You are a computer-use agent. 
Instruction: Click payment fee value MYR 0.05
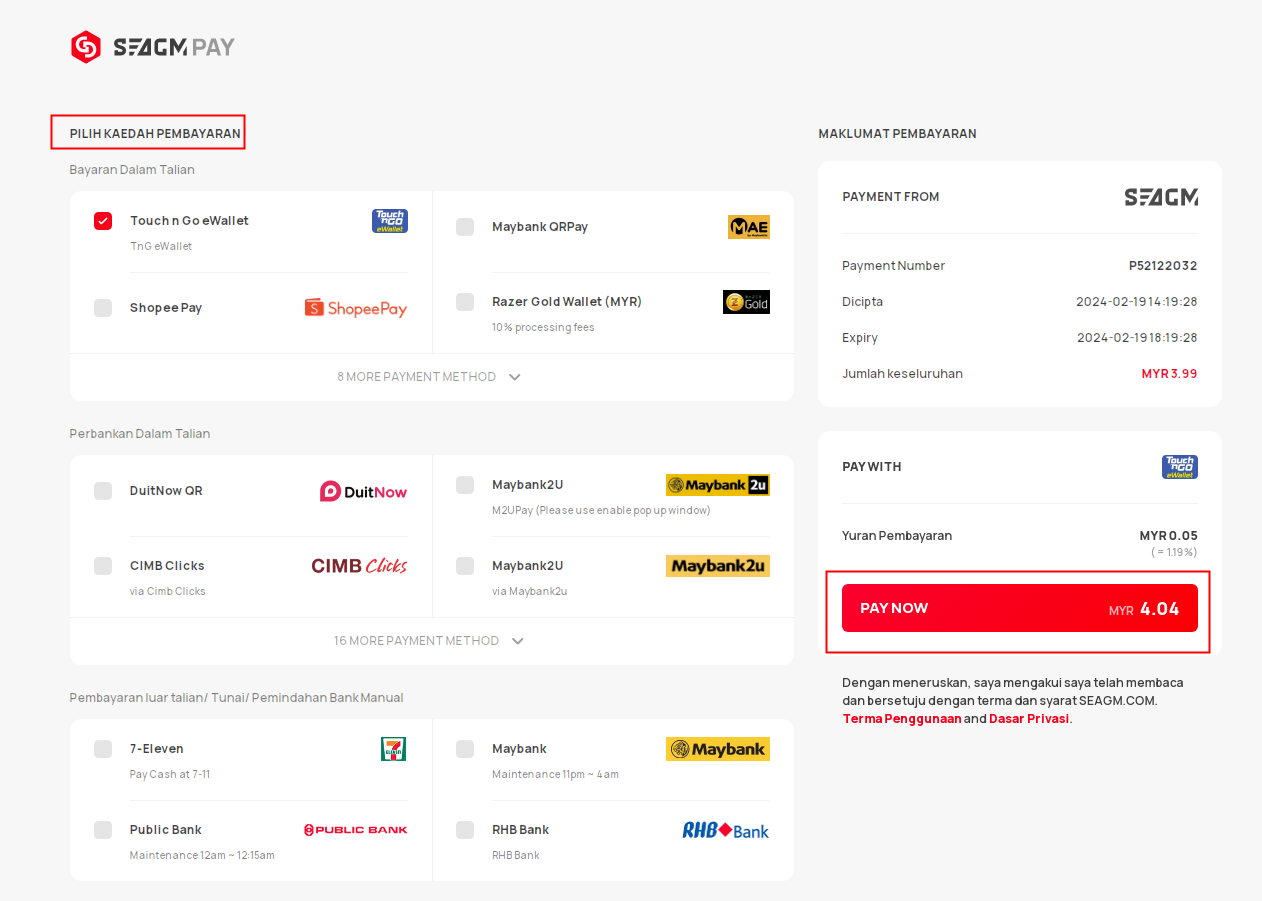pyautogui.click(x=1168, y=536)
